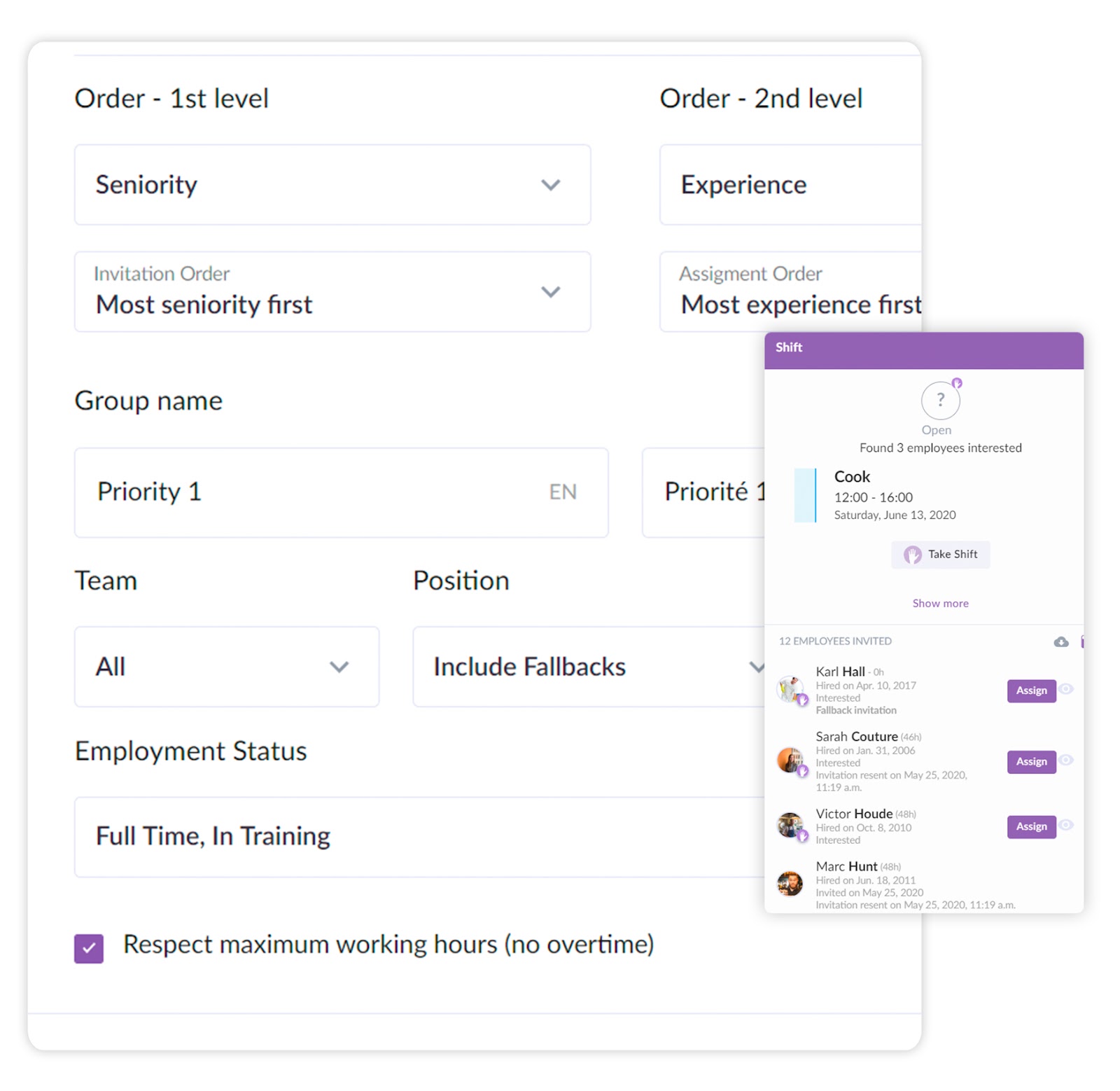Click the Priority 1 group name field
This screenshot has height=1091, width=1120.
coord(322,492)
